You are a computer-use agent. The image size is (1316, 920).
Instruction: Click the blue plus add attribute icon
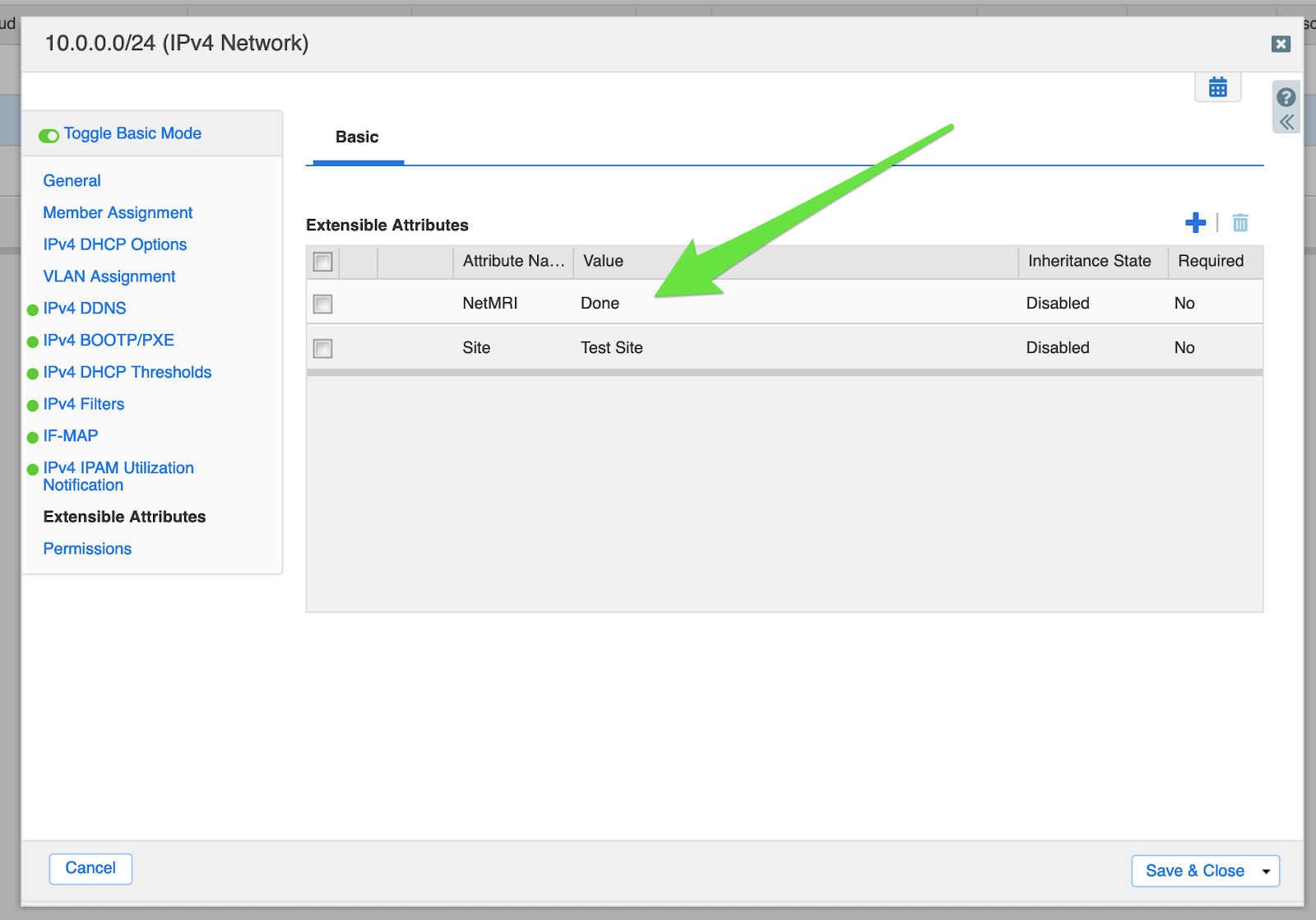tap(1195, 223)
